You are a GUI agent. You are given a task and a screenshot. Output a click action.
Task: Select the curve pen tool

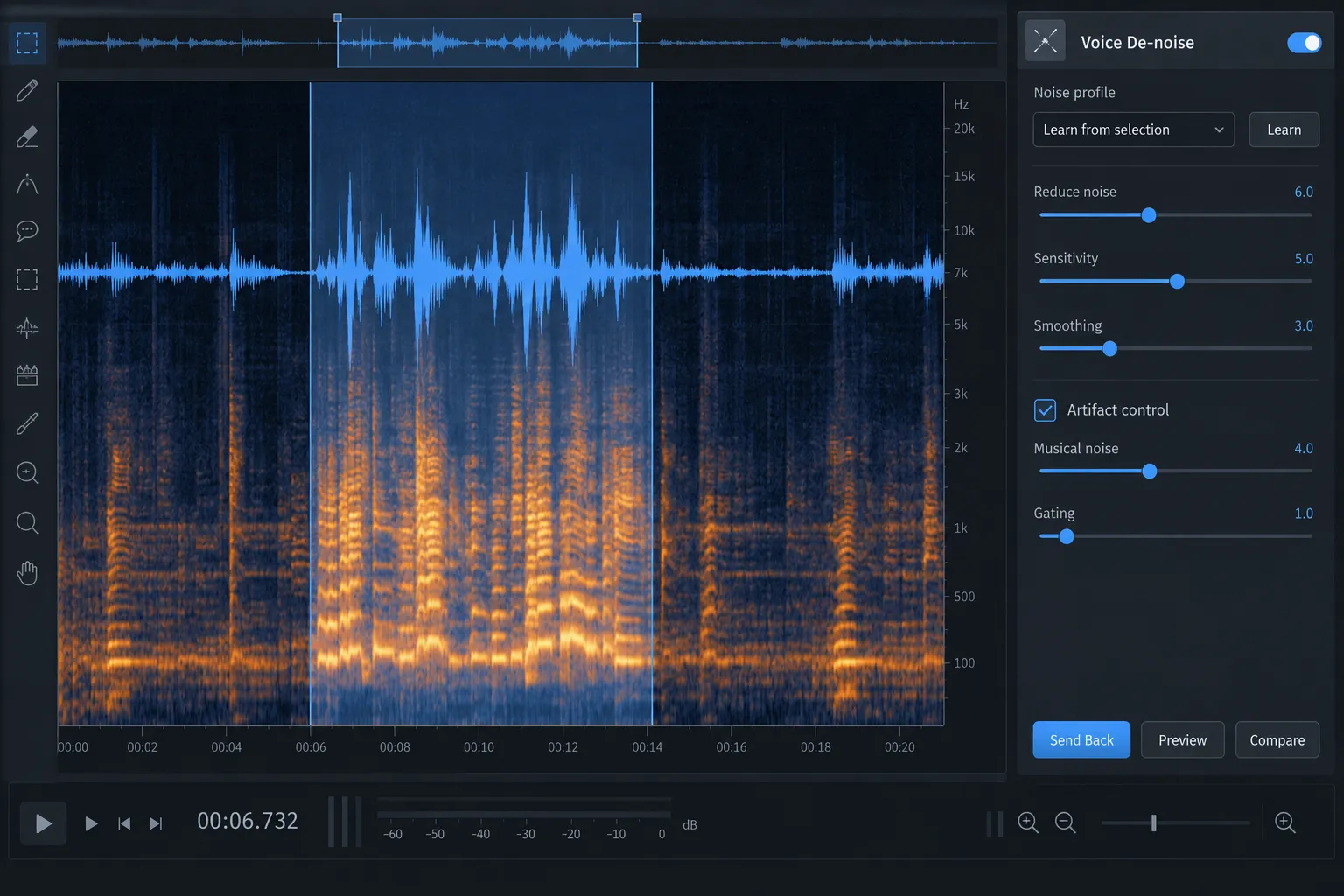point(27,184)
